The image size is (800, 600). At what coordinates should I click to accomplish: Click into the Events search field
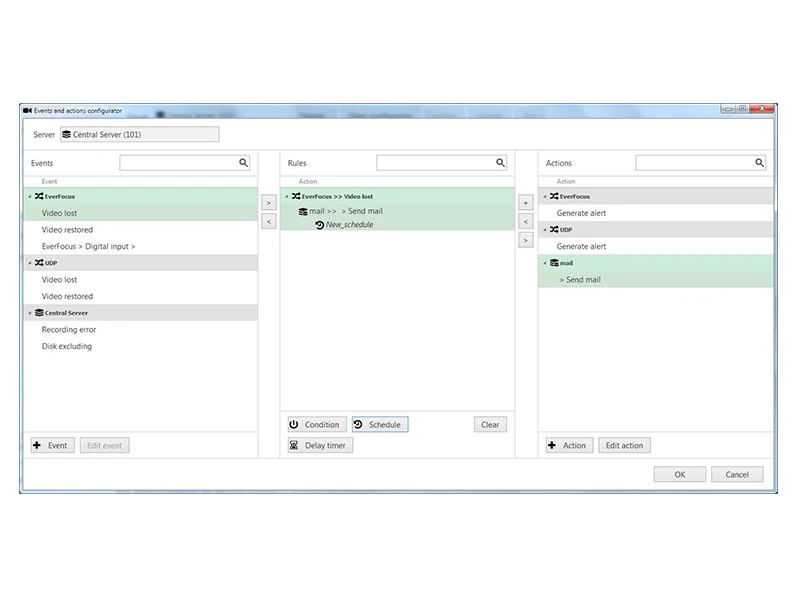tap(178, 162)
